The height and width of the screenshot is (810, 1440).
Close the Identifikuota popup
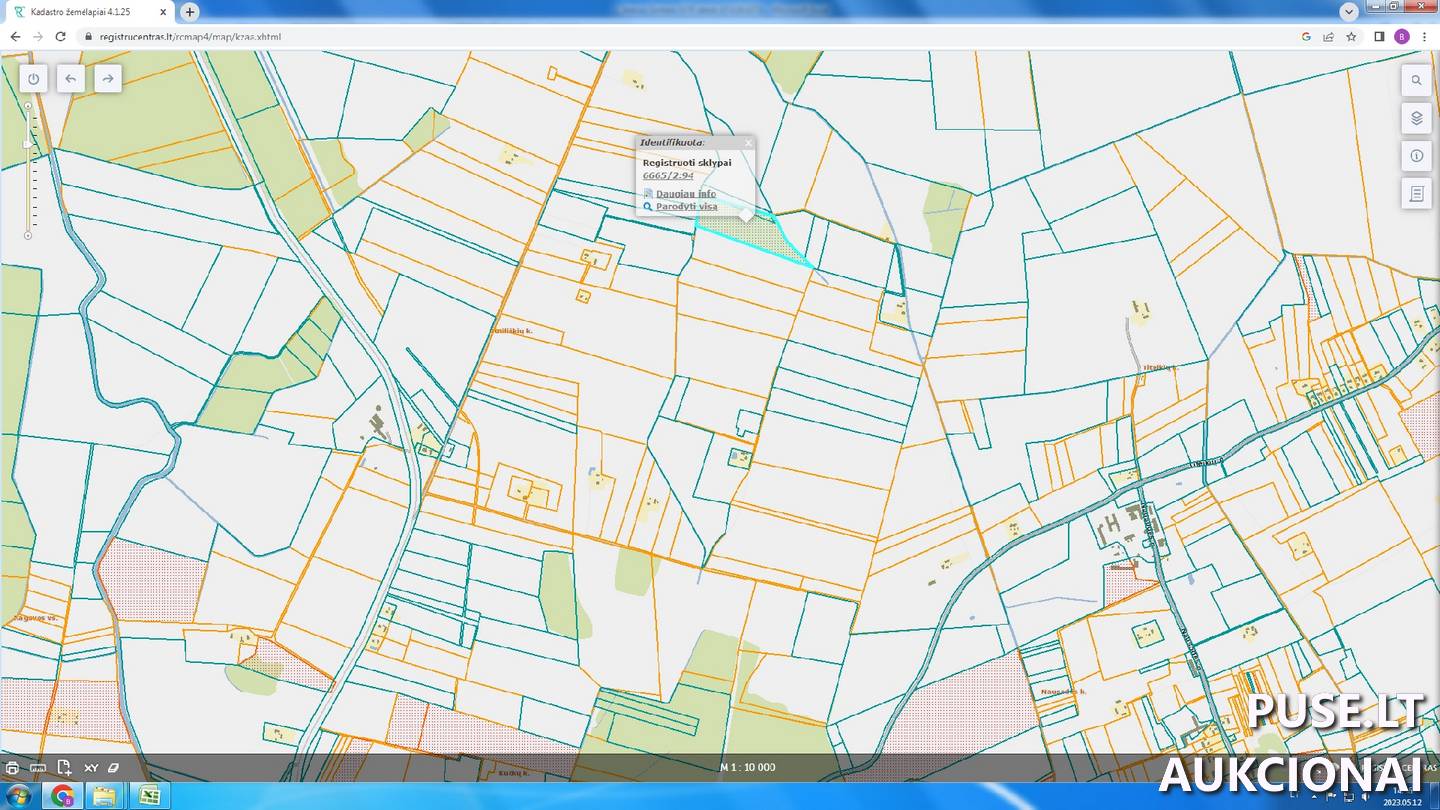click(748, 142)
